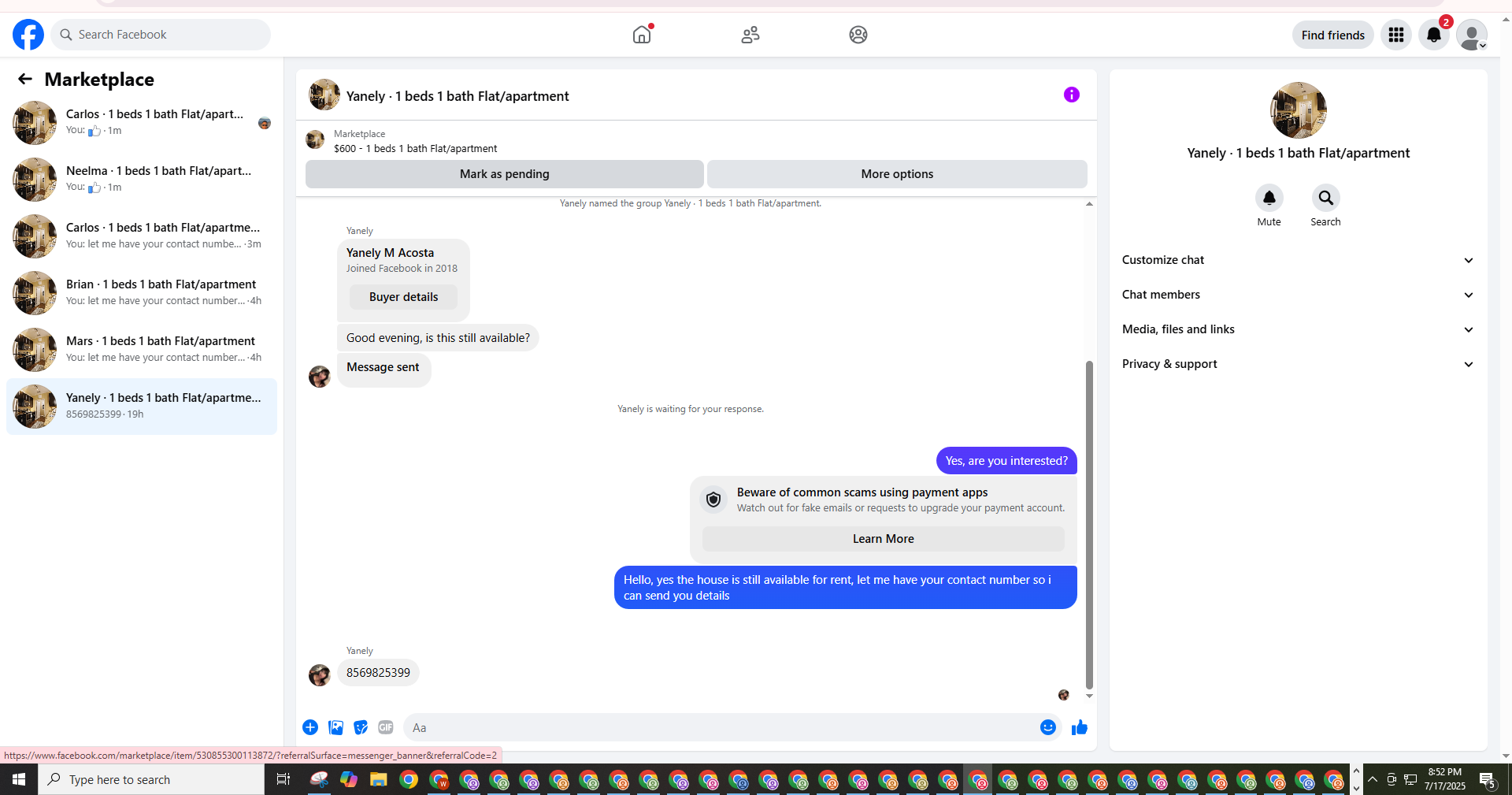This screenshot has width=1512, height=795.
Task: Open Windows Task View
Action: (x=283, y=779)
